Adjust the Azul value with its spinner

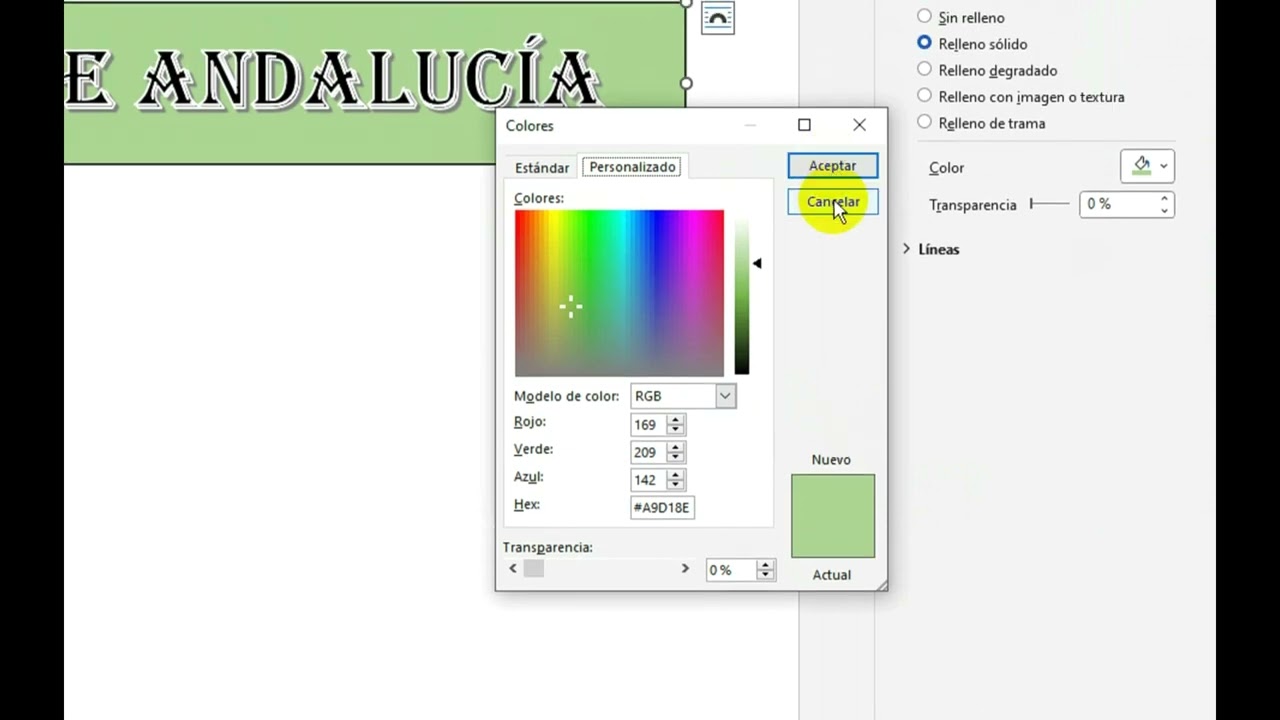coord(676,480)
